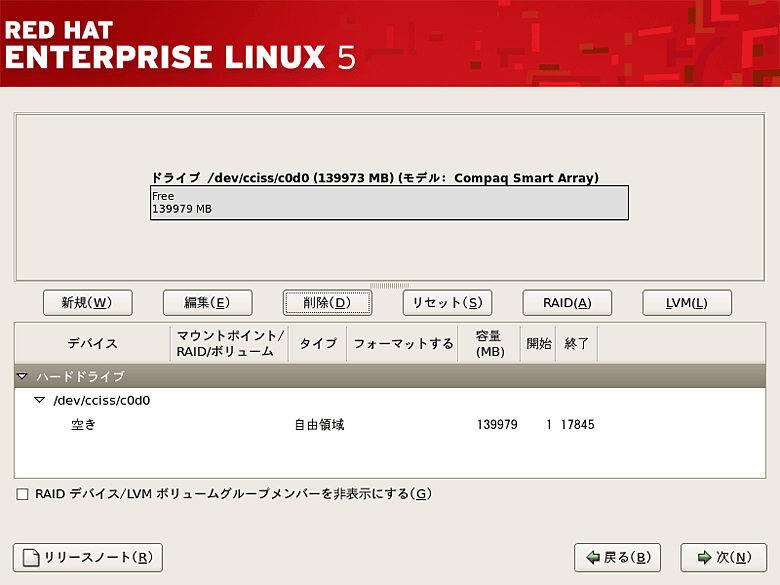Click the リリースノート(R) label text
Viewport: 780px width, 585px height.
[98, 557]
